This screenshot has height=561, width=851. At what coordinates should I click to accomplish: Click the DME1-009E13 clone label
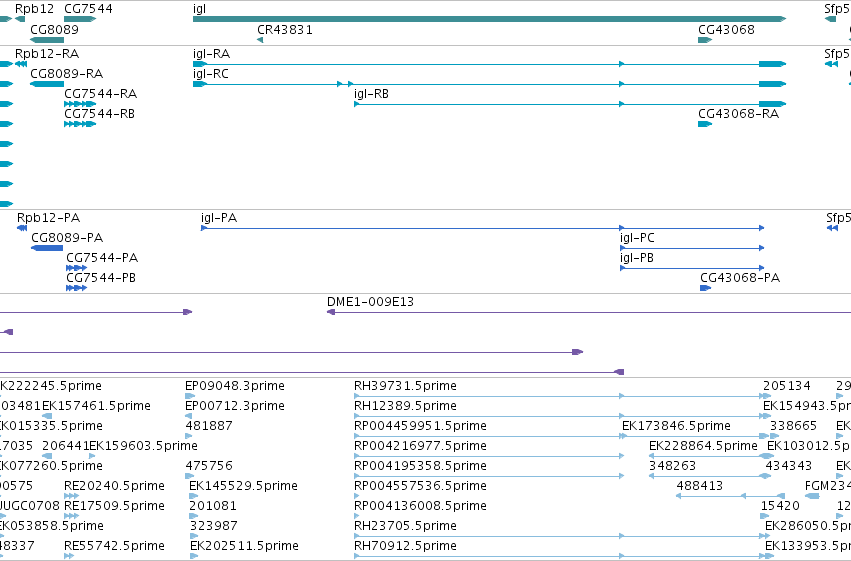click(370, 302)
